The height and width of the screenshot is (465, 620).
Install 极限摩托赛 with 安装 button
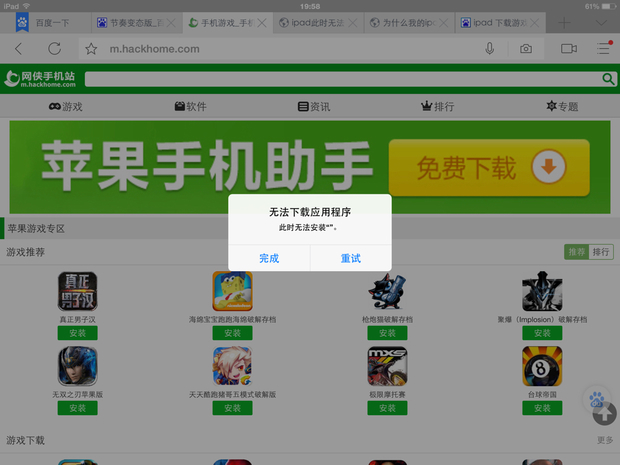click(x=388, y=408)
